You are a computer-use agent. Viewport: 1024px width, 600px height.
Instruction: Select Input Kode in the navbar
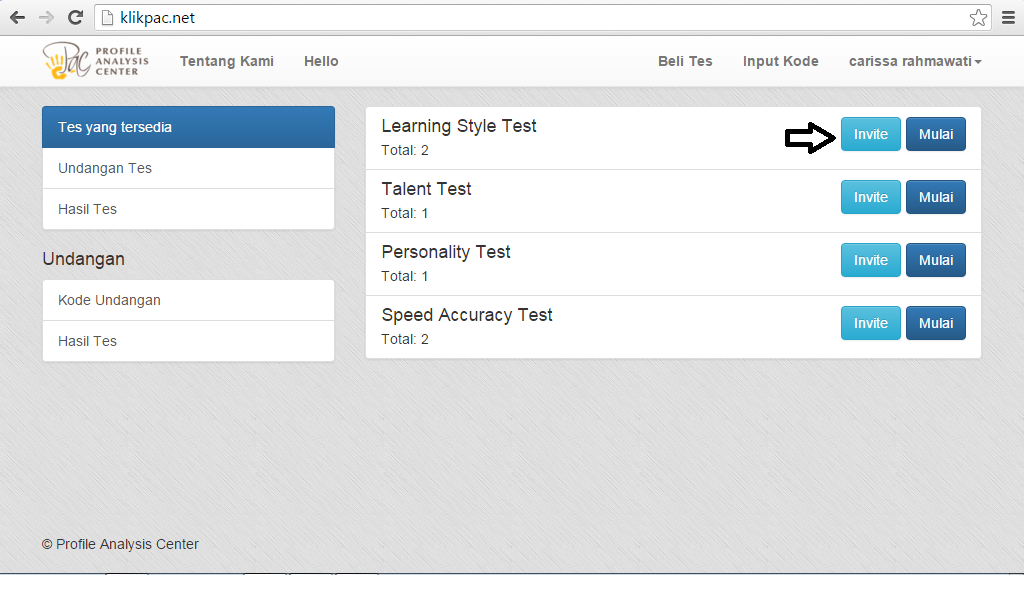pyautogui.click(x=780, y=61)
